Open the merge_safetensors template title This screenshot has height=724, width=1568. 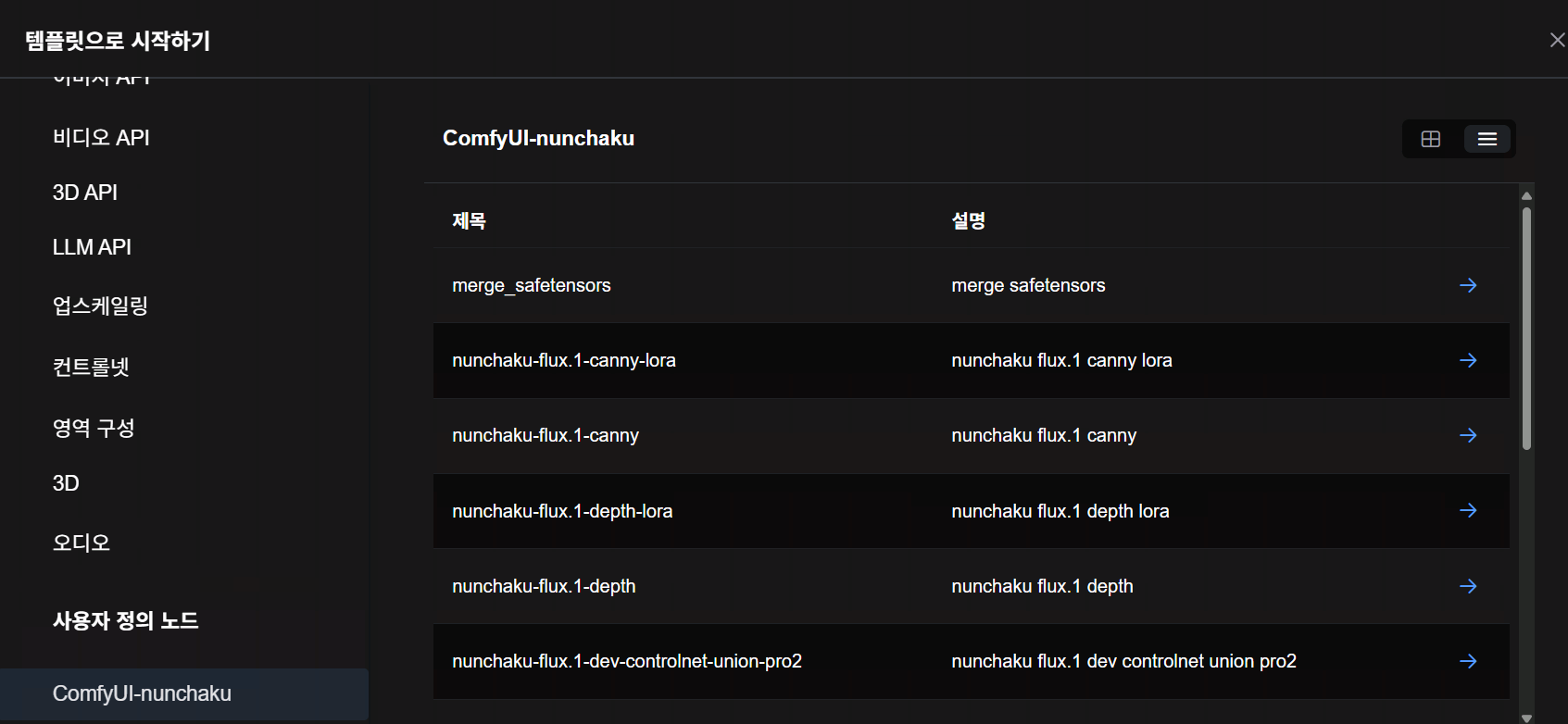click(x=531, y=285)
